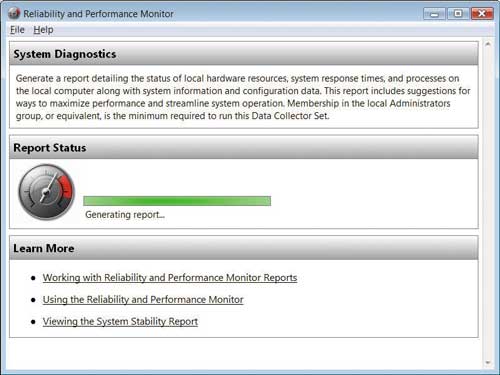Minimize the Reliability and Performance Monitor window
The height and width of the screenshot is (375, 500).
point(434,14)
